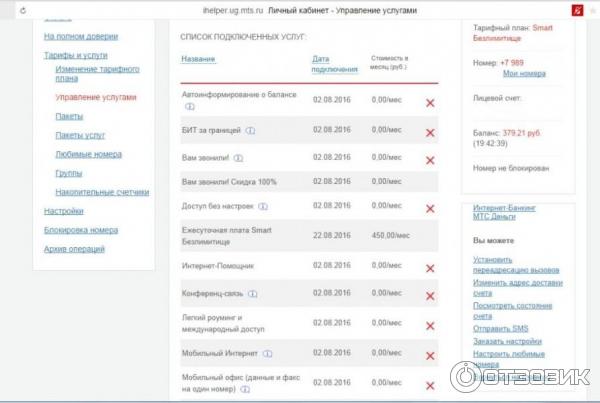Remove Автоинформирование о балансе service with red X

pyautogui.click(x=430, y=103)
